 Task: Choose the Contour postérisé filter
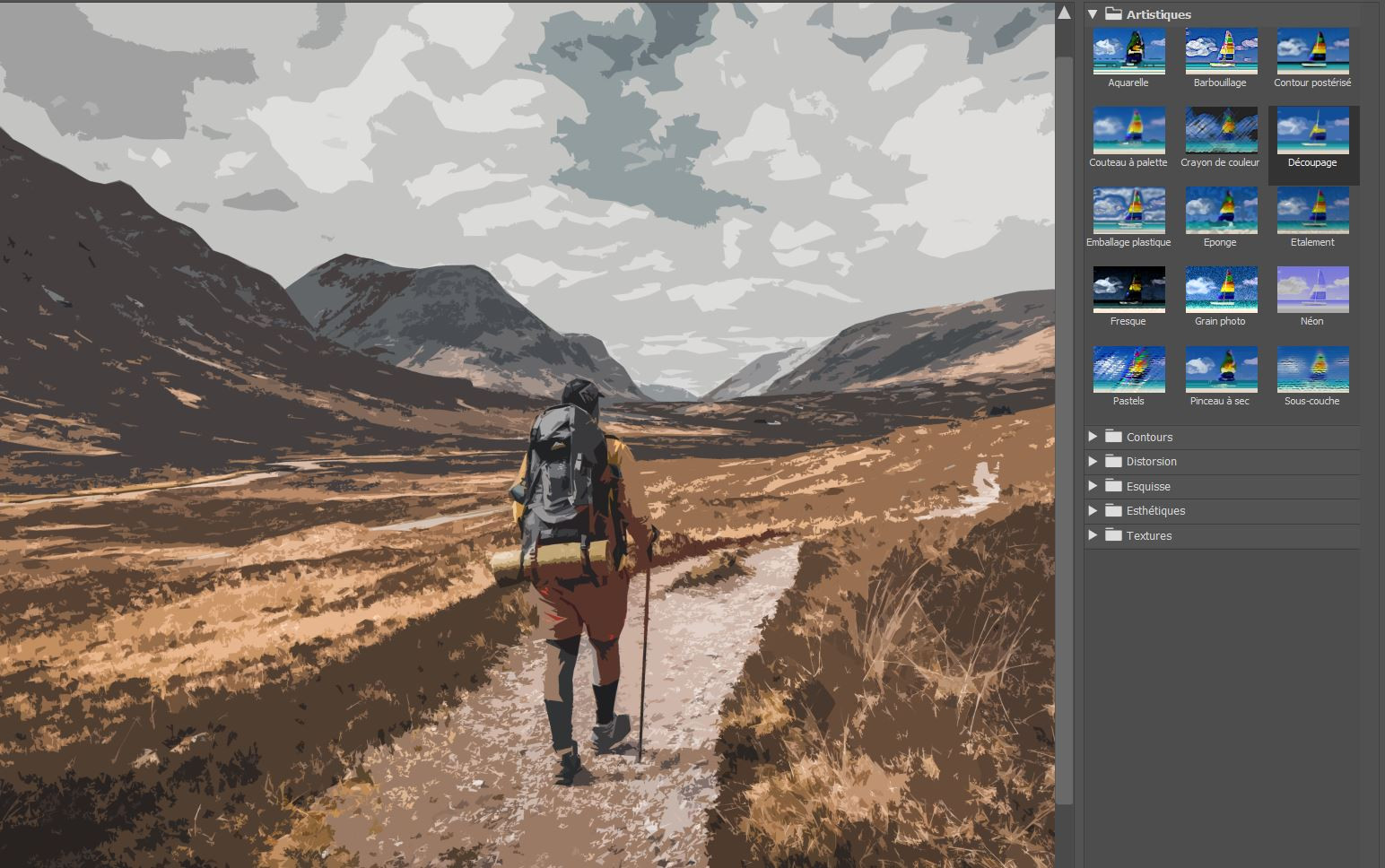[x=1312, y=51]
